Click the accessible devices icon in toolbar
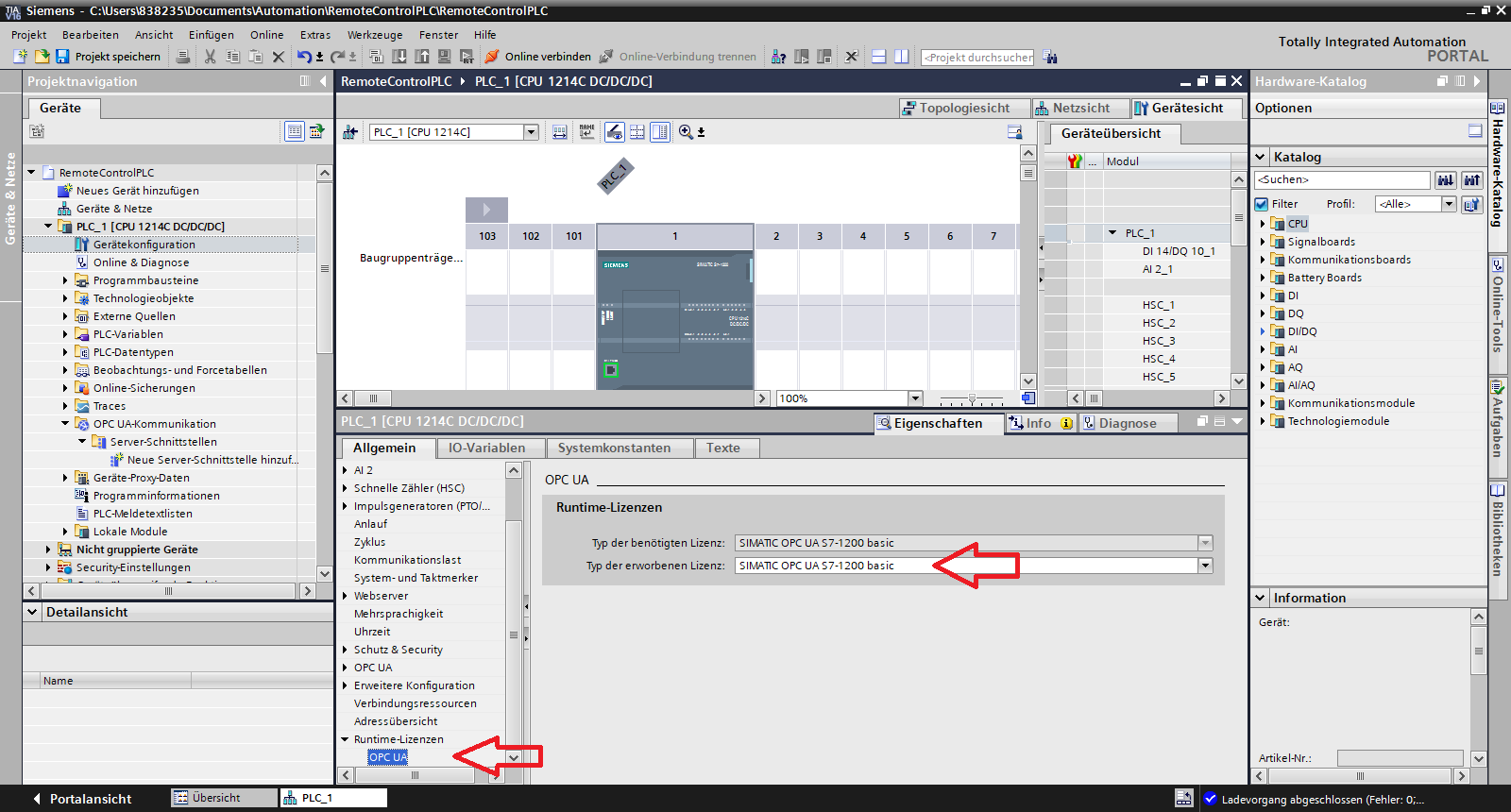 tap(778, 57)
